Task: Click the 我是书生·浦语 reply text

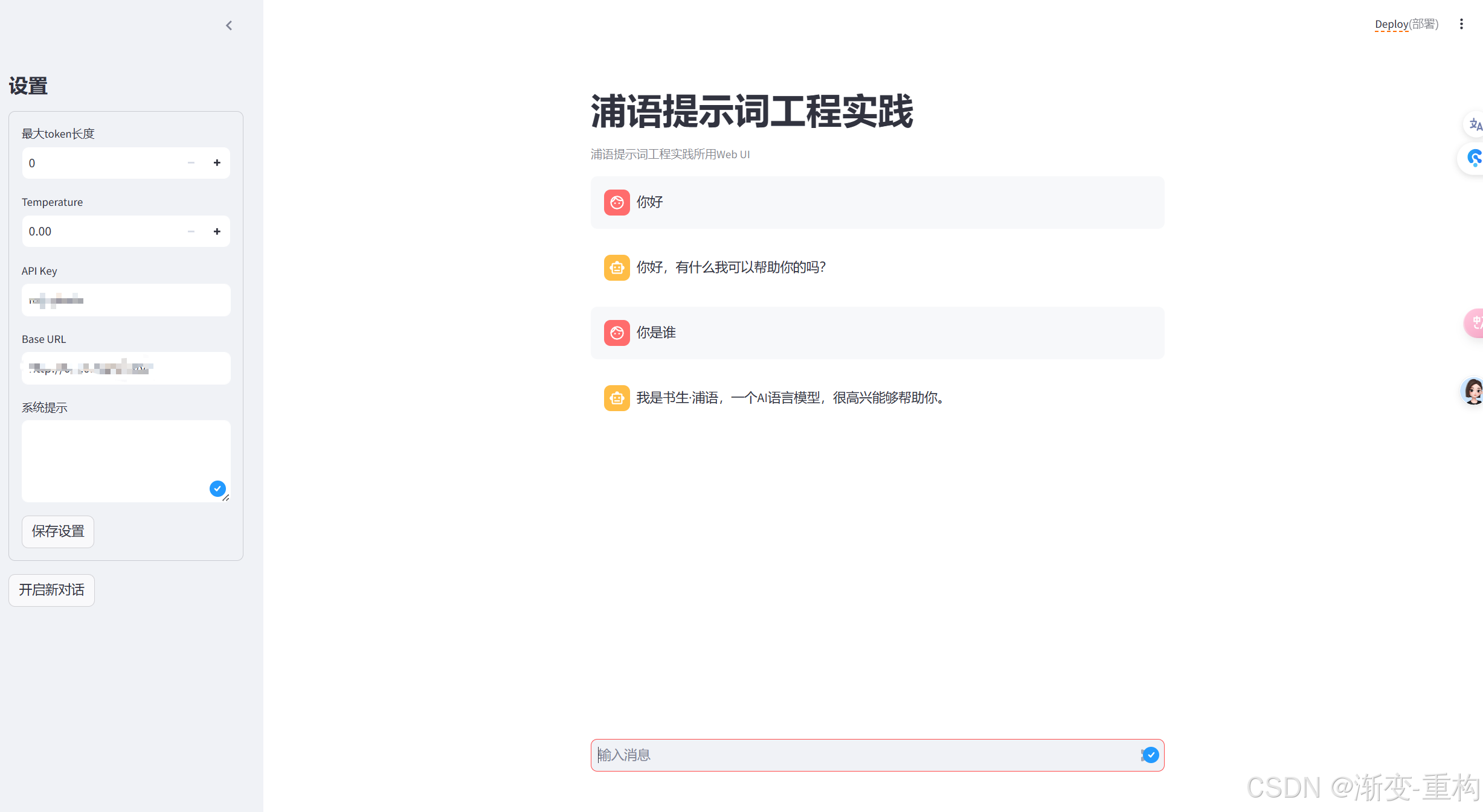Action: [x=791, y=398]
